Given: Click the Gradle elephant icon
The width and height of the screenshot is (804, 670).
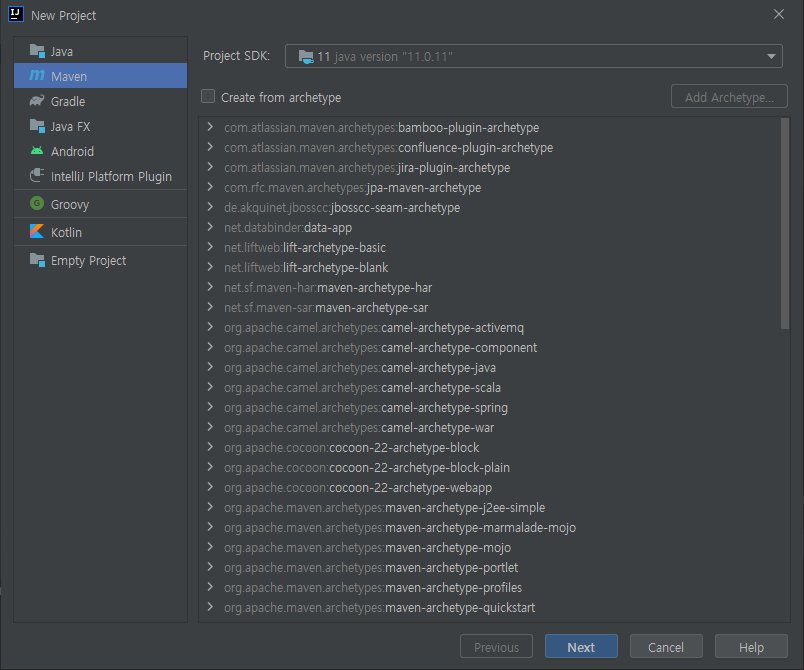Looking at the screenshot, I should click(x=37, y=100).
